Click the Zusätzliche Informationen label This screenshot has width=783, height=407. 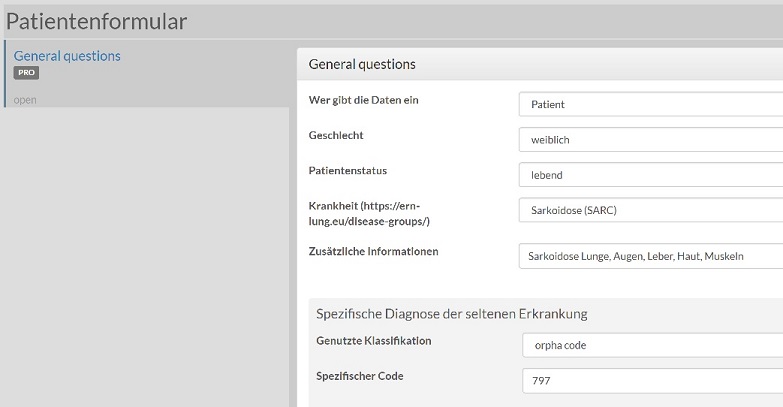[x=373, y=251]
